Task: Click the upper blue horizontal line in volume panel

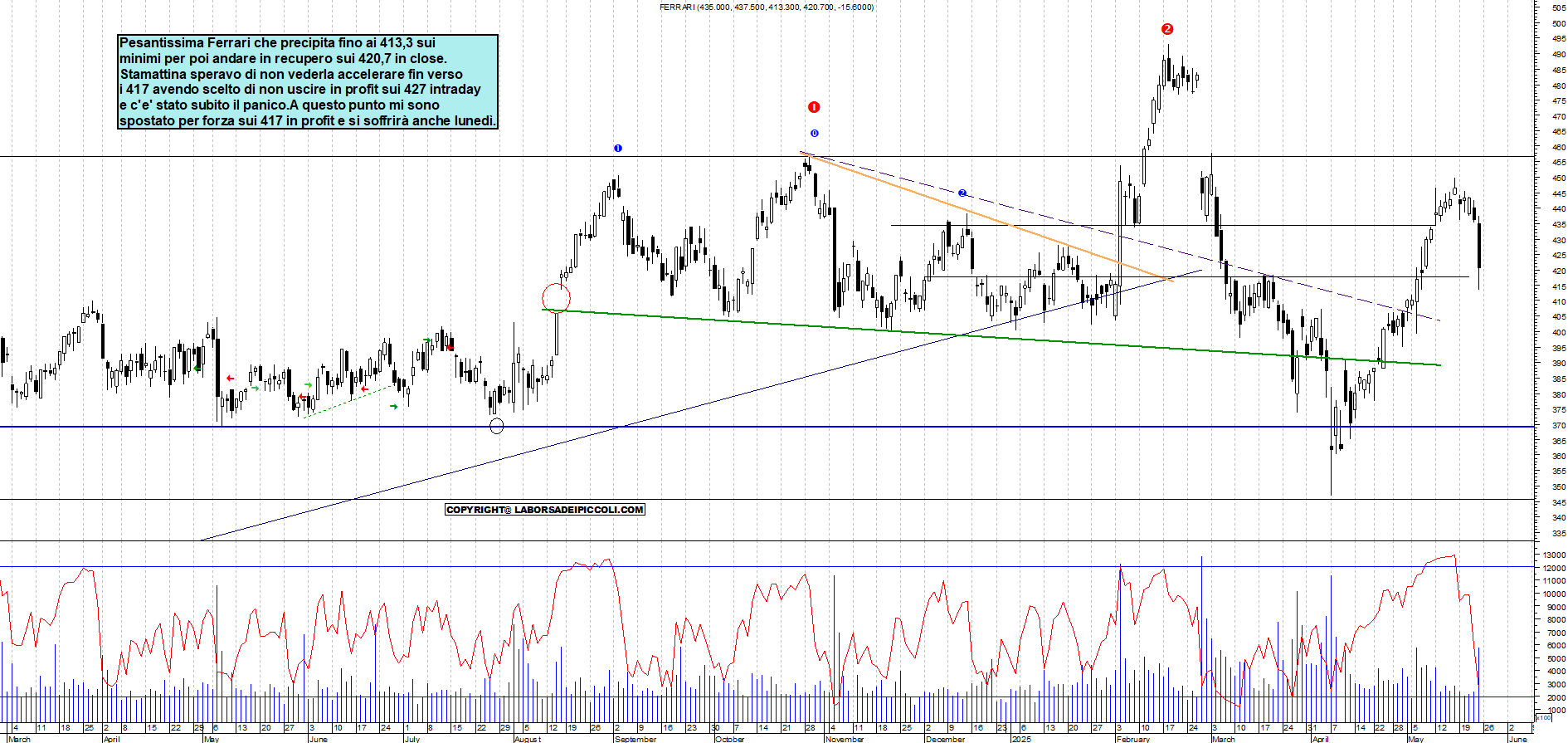Action: point(767,567)
